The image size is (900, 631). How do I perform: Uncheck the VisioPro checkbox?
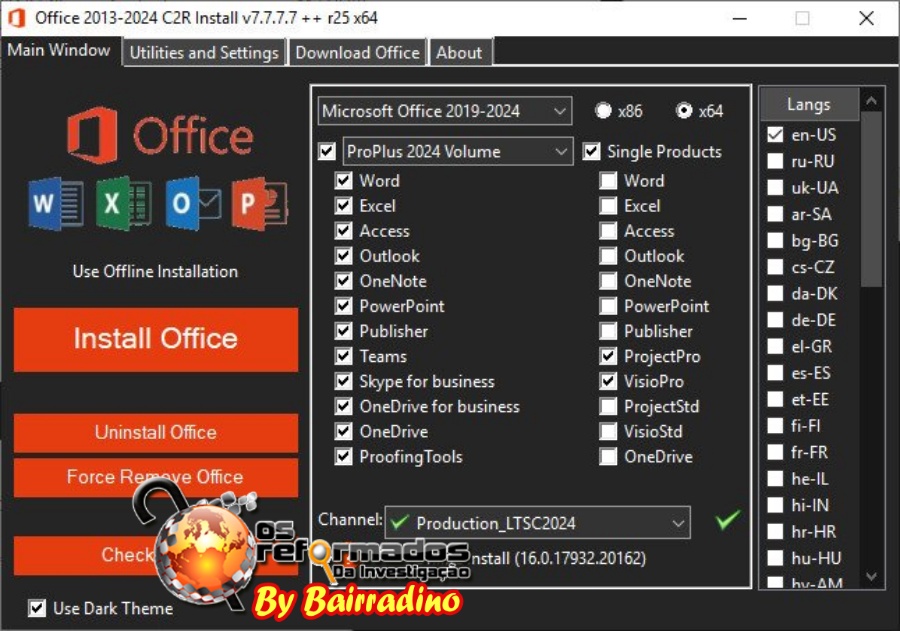608,382
